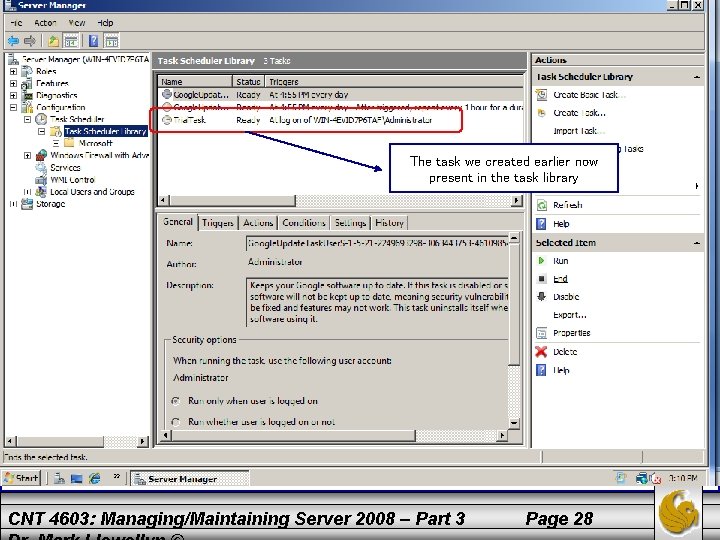
Task: Select the TrialTask row in the list
Action: (x=340, y=120)
